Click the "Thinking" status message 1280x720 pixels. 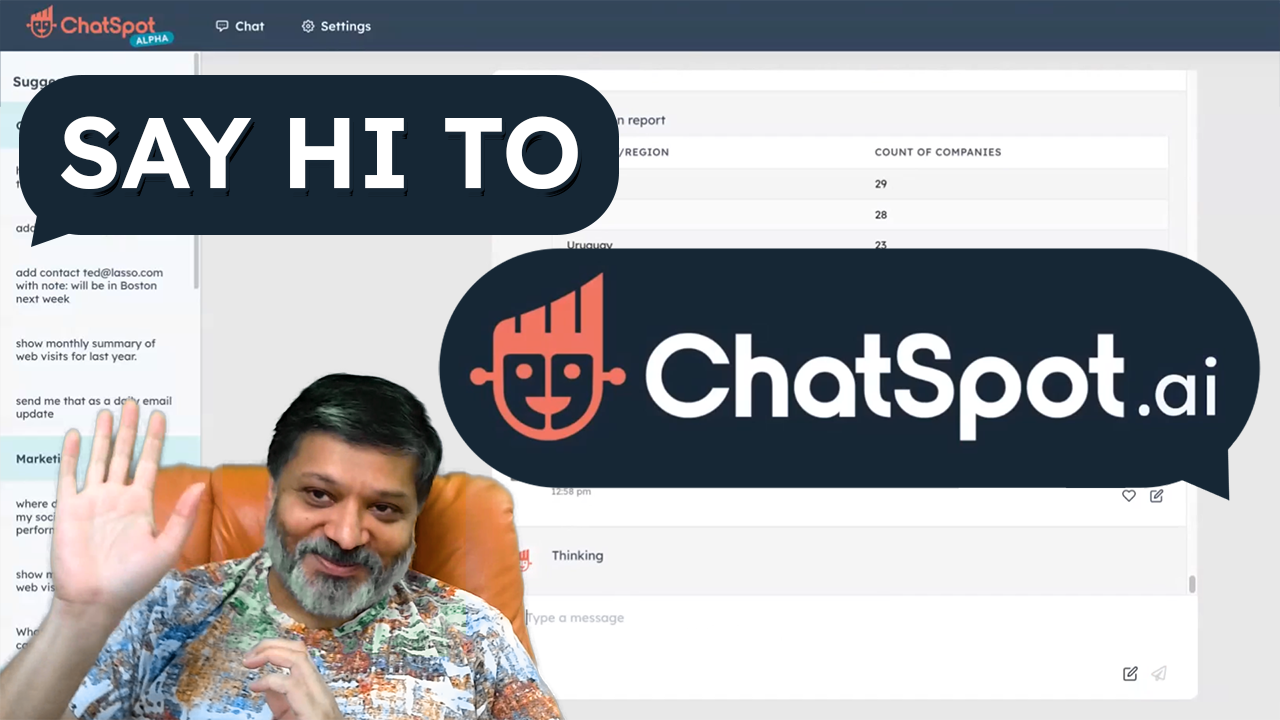coord(578,556)
